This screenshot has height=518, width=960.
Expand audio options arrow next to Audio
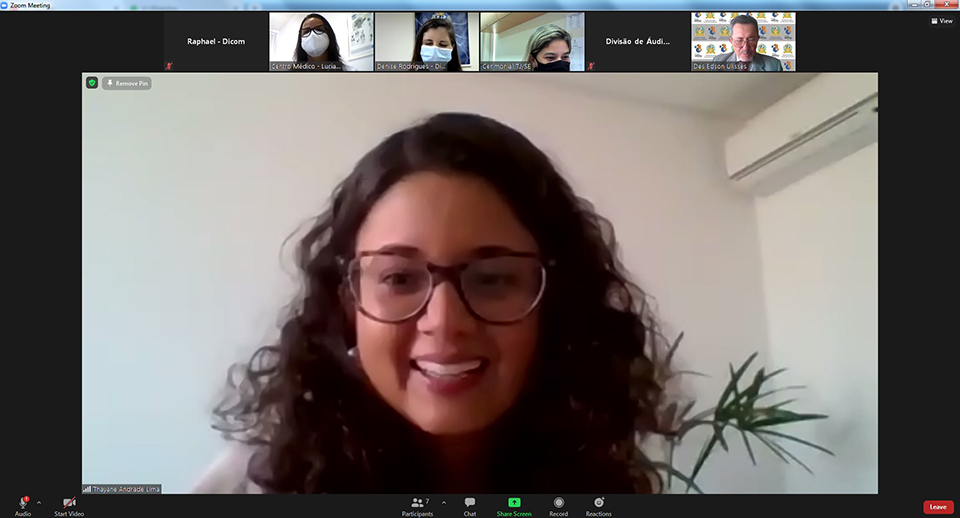pos(39,502)
